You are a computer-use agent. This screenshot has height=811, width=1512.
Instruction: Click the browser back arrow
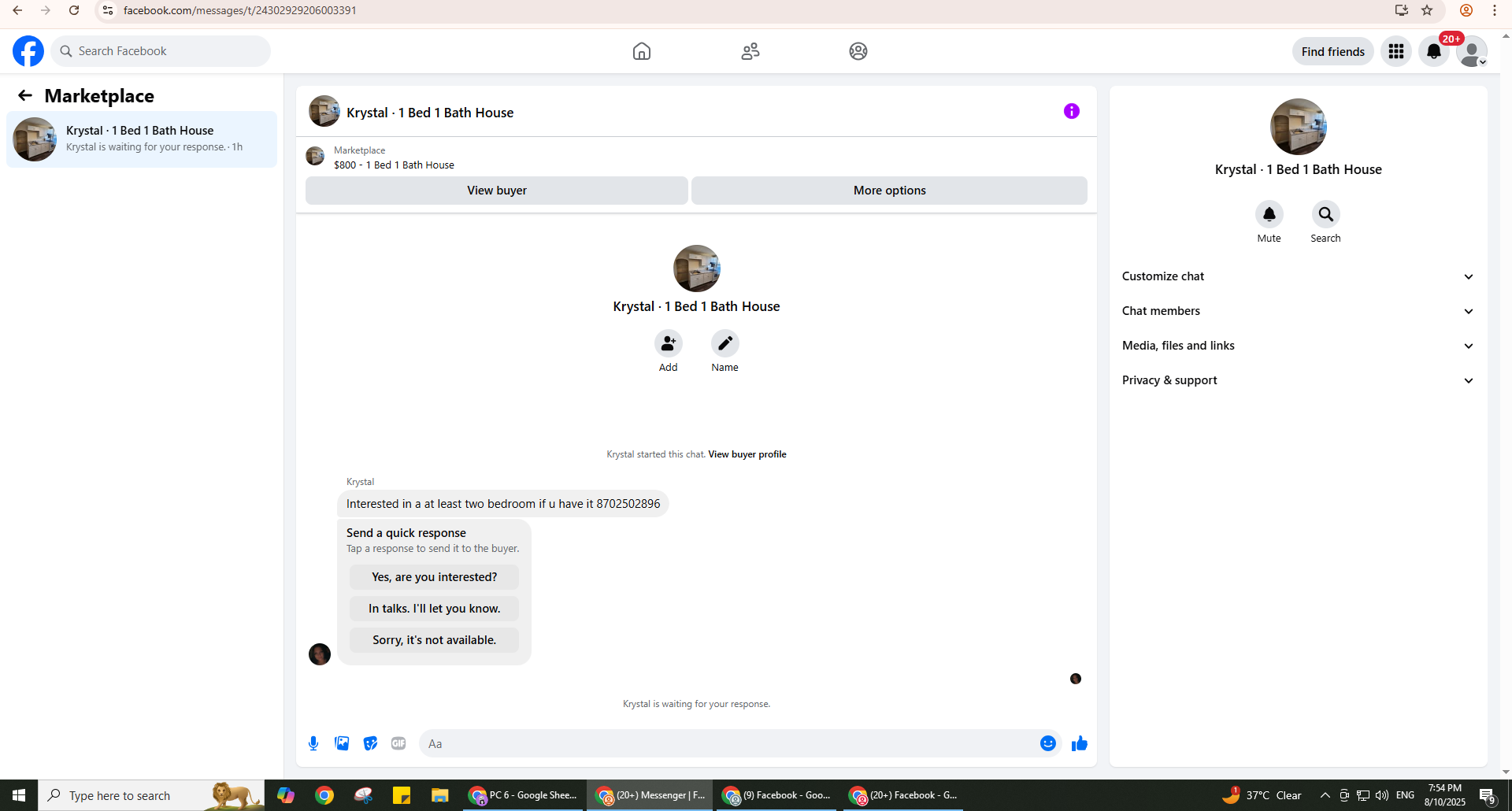click(17, 10)
